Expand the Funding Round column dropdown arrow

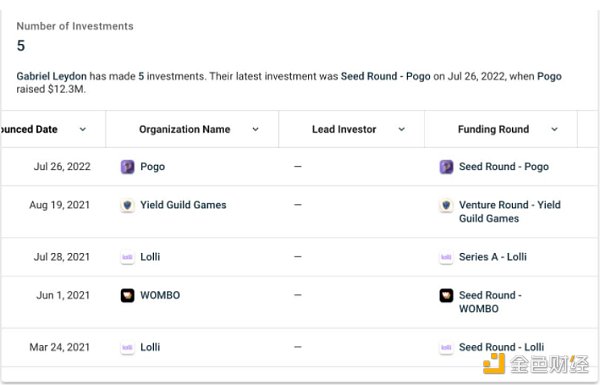(x=554, y=129)
